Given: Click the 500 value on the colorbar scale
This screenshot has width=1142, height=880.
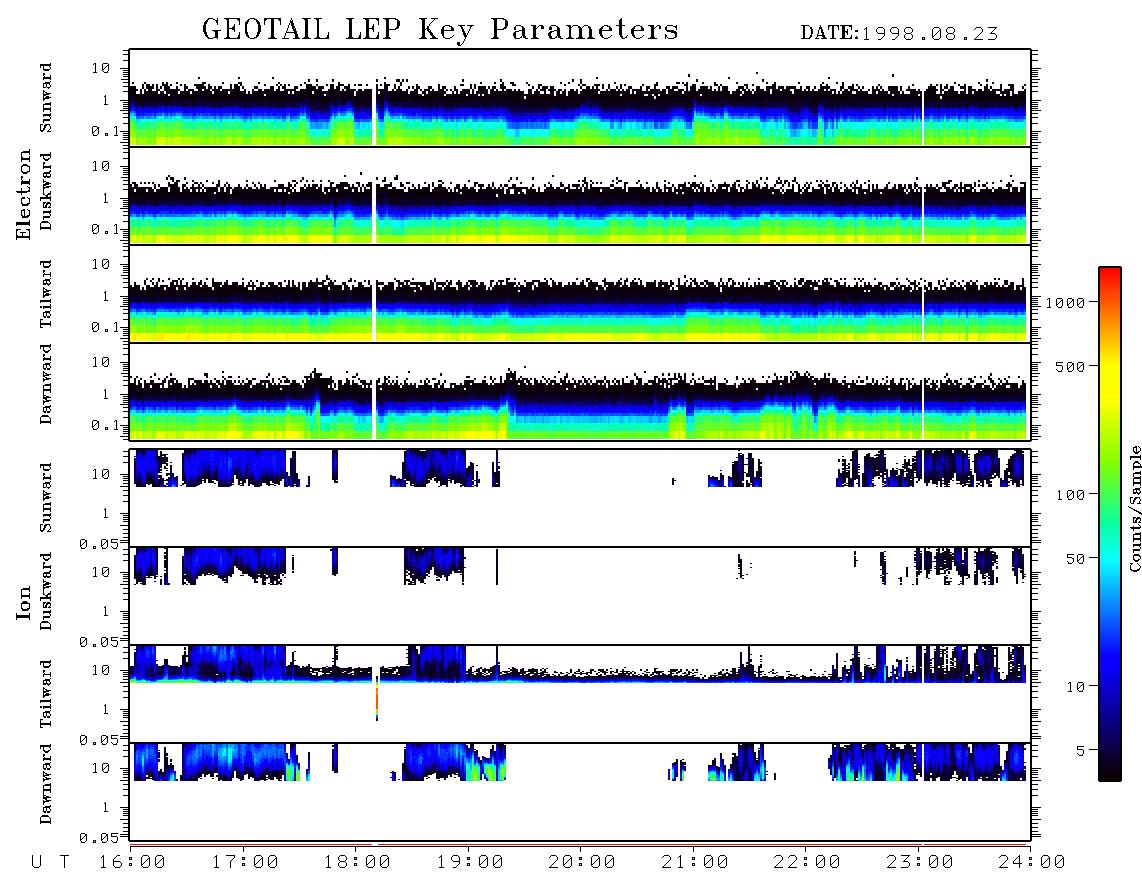Looking at the screenshot, I should click(x=1071, y=366).
